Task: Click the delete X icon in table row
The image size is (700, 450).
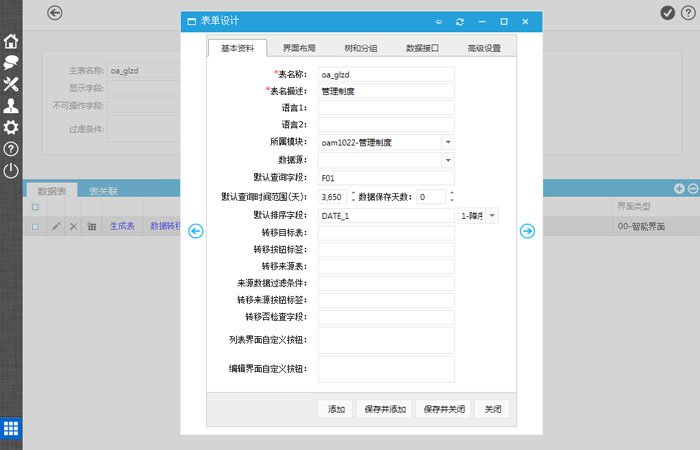Action: point(73,226)
